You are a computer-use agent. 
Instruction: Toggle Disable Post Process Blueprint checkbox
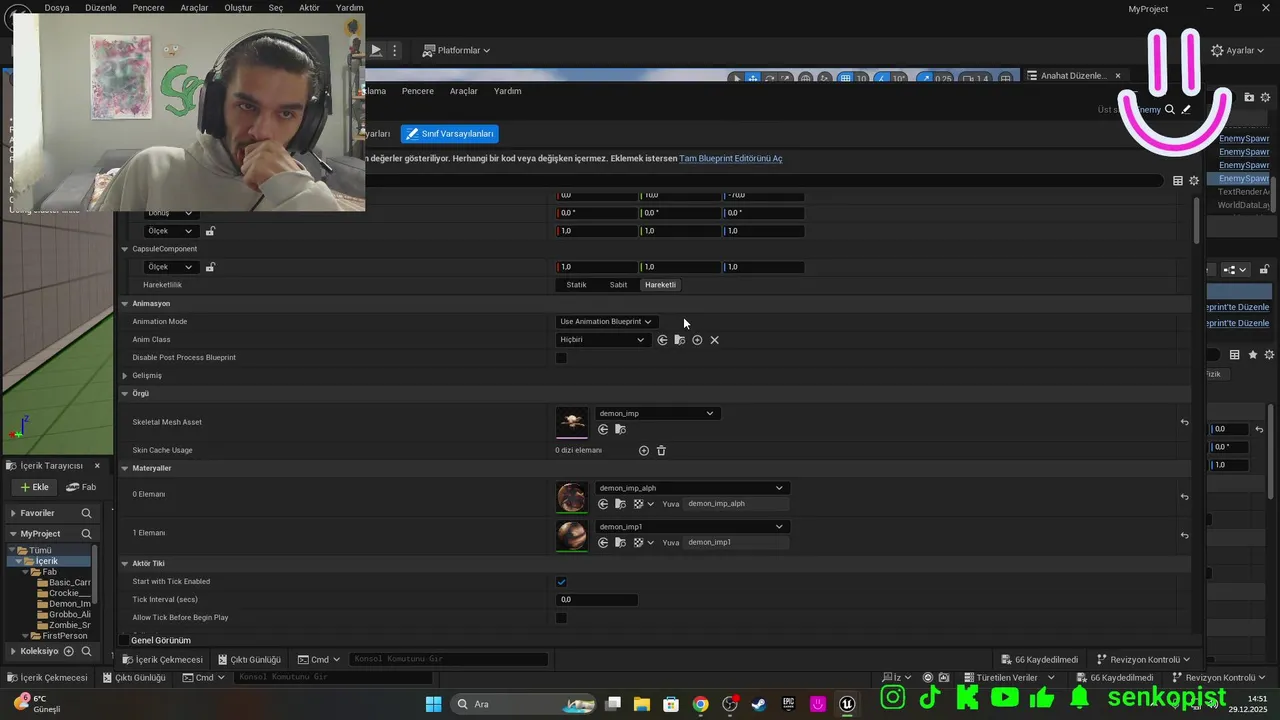[x=561, y=358]
